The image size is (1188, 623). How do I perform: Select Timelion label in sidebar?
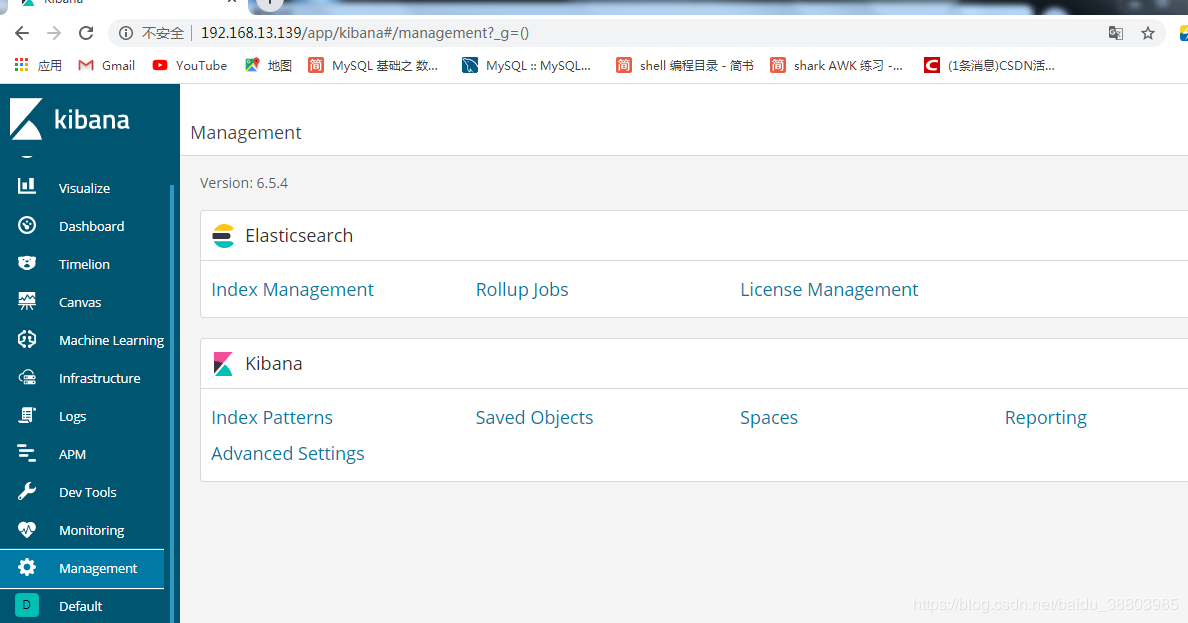[84, 264]
